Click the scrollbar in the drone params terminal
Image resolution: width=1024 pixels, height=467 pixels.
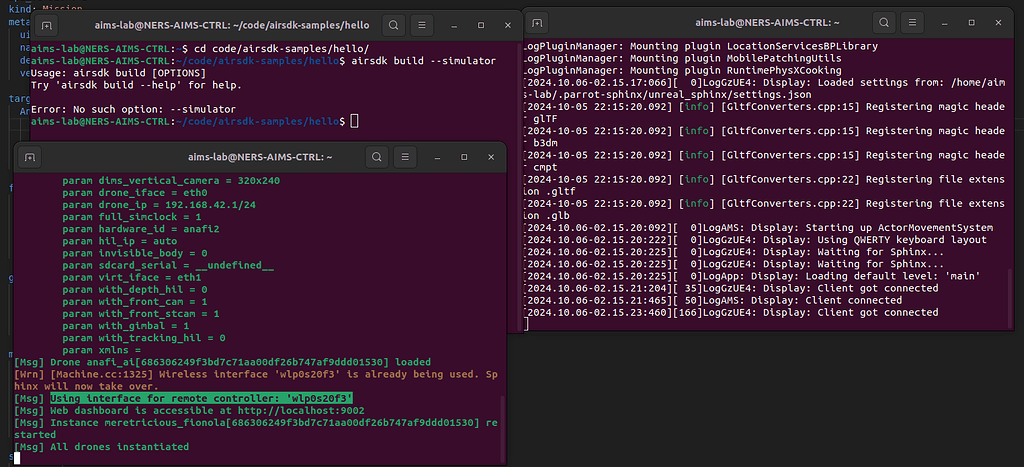[x=503, y=420]
